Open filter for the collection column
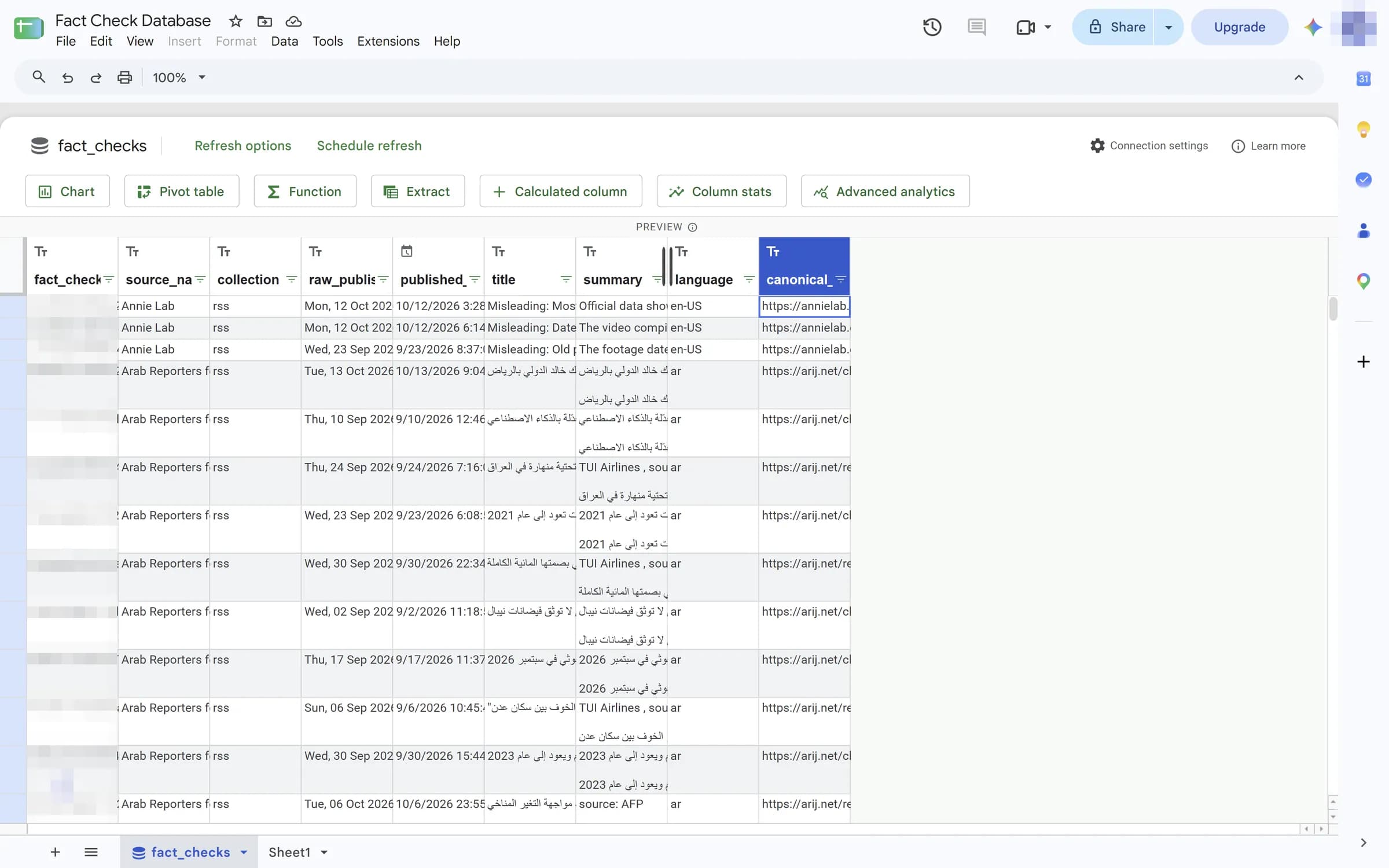The width and height of the screenshot is (1389, 868). click(x=291, y=279)
